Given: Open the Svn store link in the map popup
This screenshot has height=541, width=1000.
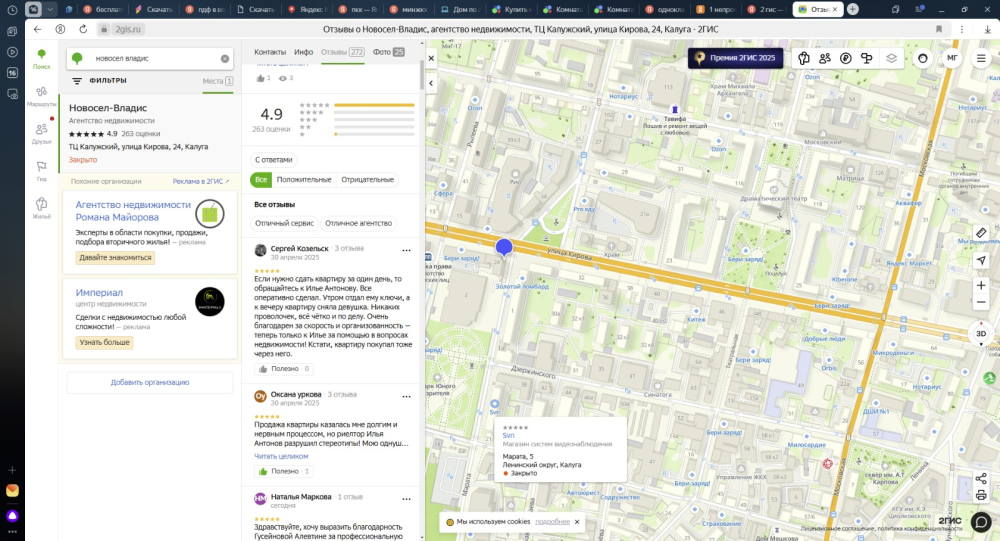Looking at the screenshot, I should click(x=508, y=435).
